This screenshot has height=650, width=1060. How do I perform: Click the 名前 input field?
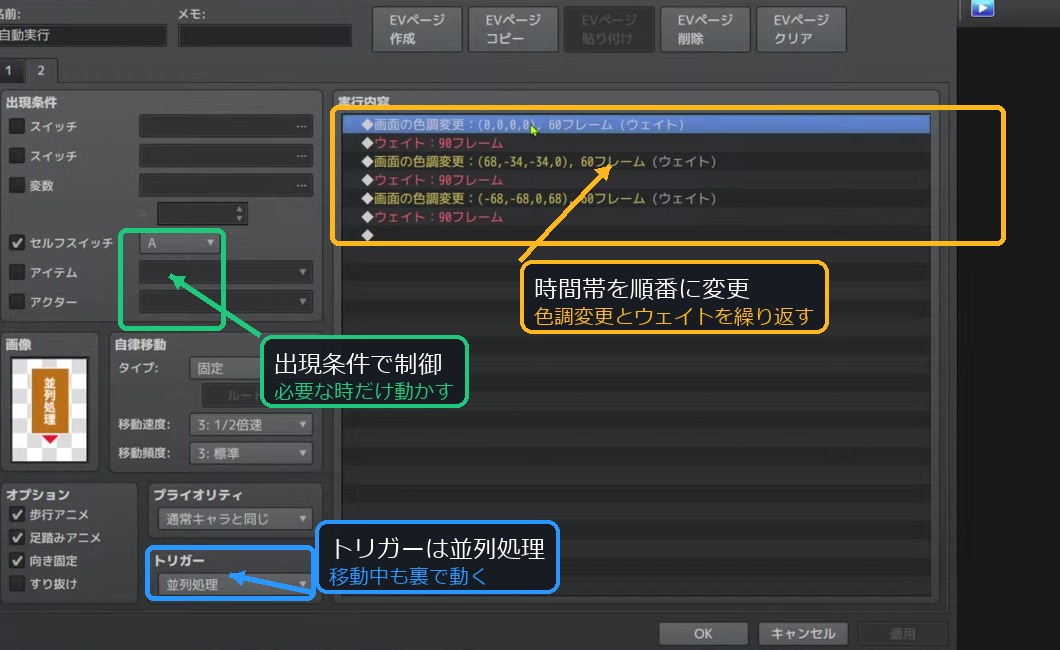82,35
